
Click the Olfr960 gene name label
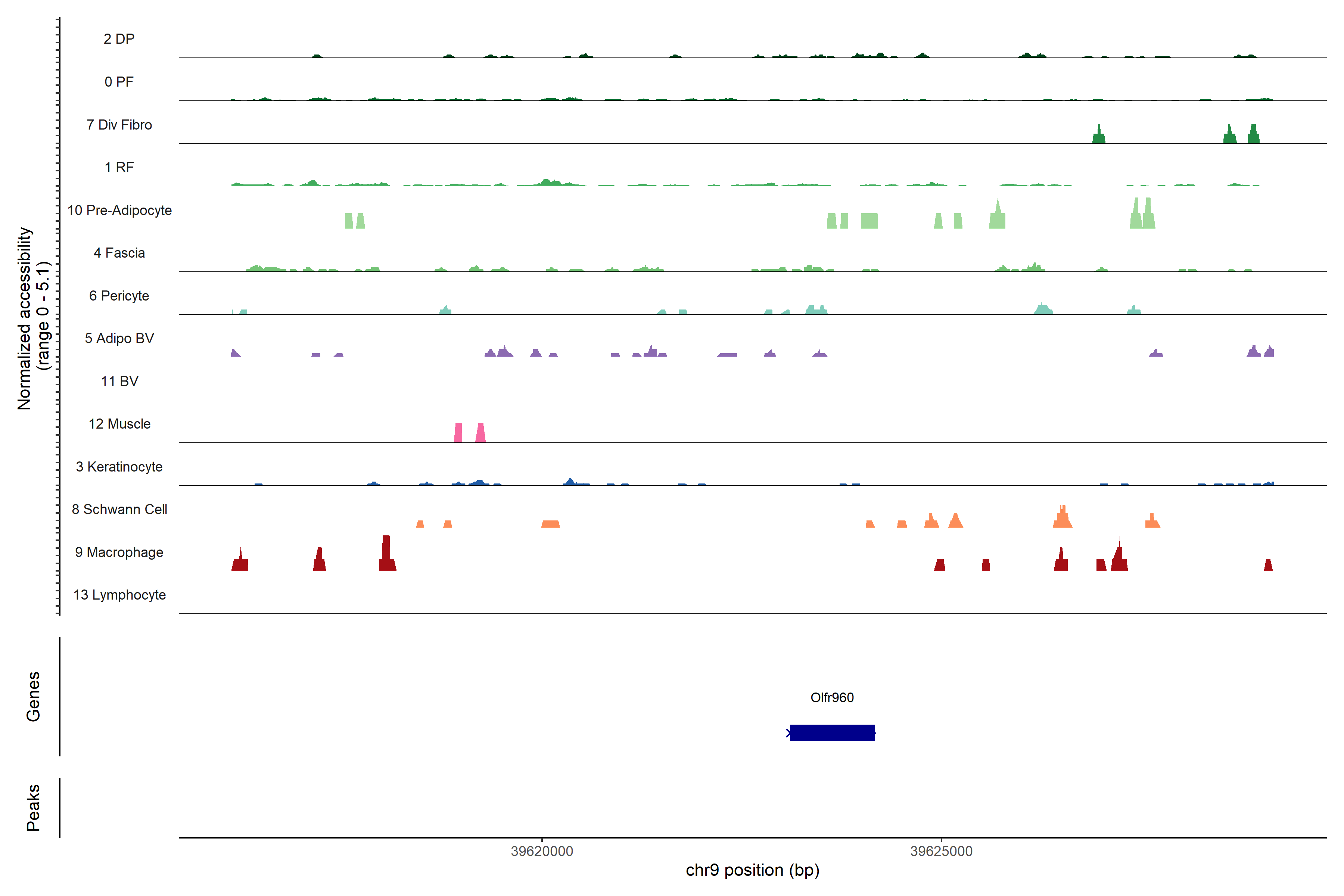tap(832, 698)
